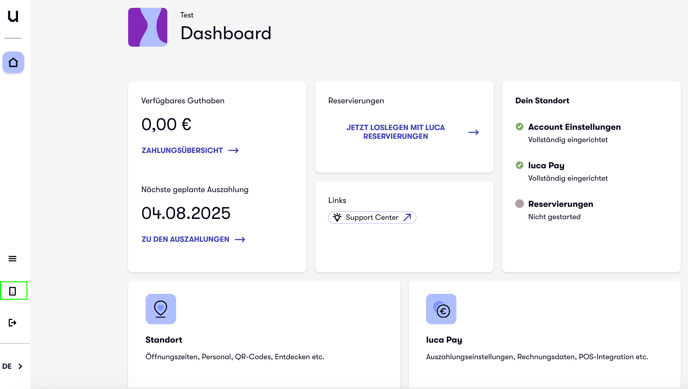Click the 0,00 € balance amount
This screenshot has height=389, width=688.
(166, 125)
